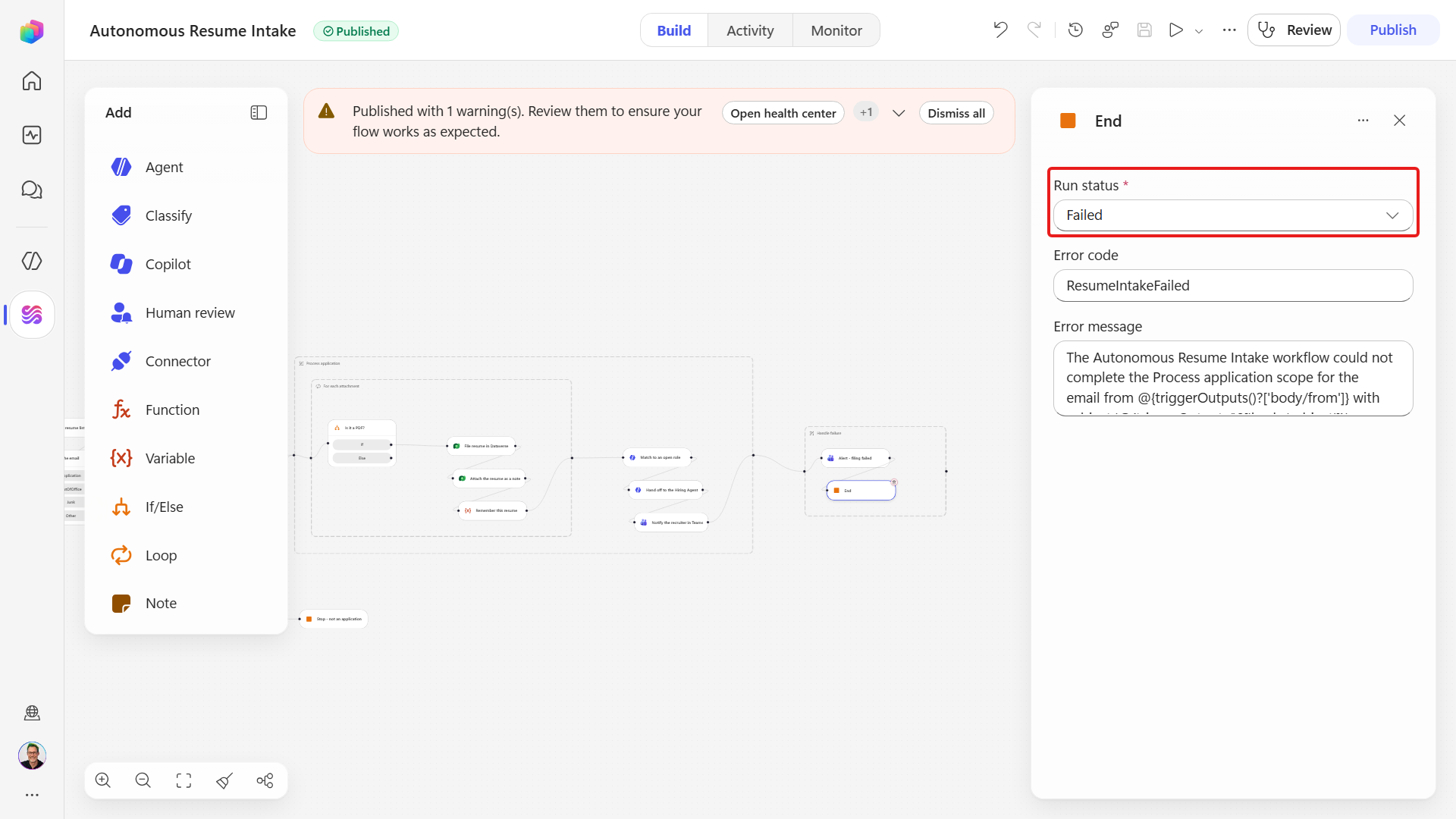This screenshot has width=1456, height=819.
Task: Expand the run options dropdown arrow
Action: tap(1199, 31)
